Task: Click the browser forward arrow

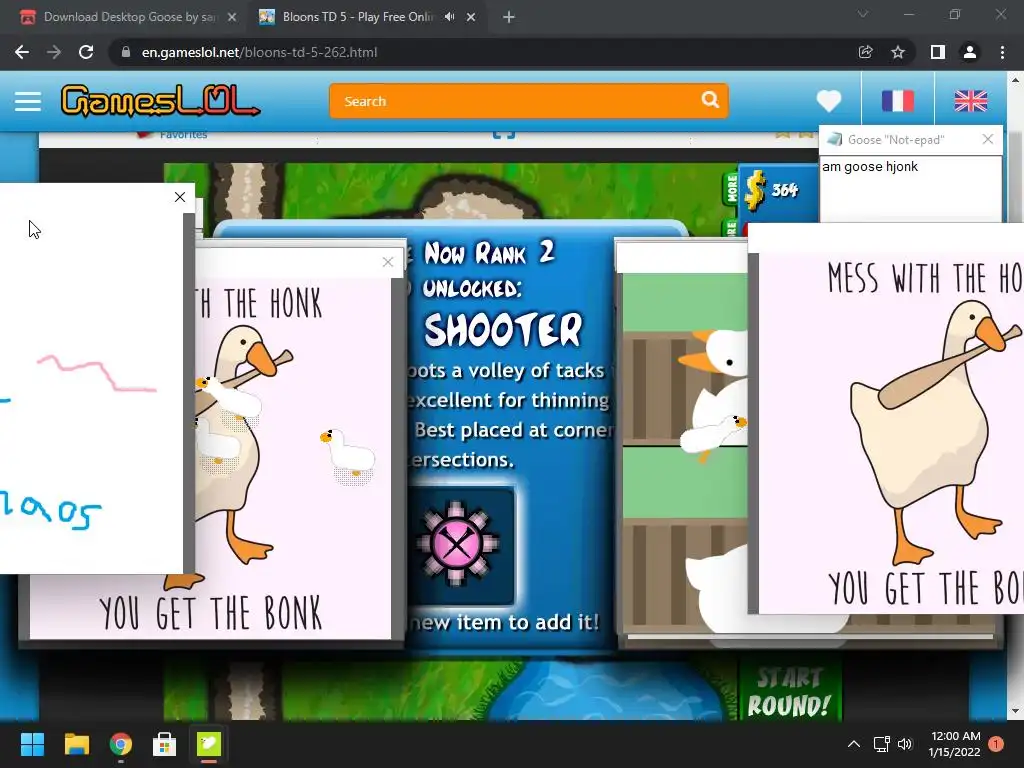Action: pos(54,52)
